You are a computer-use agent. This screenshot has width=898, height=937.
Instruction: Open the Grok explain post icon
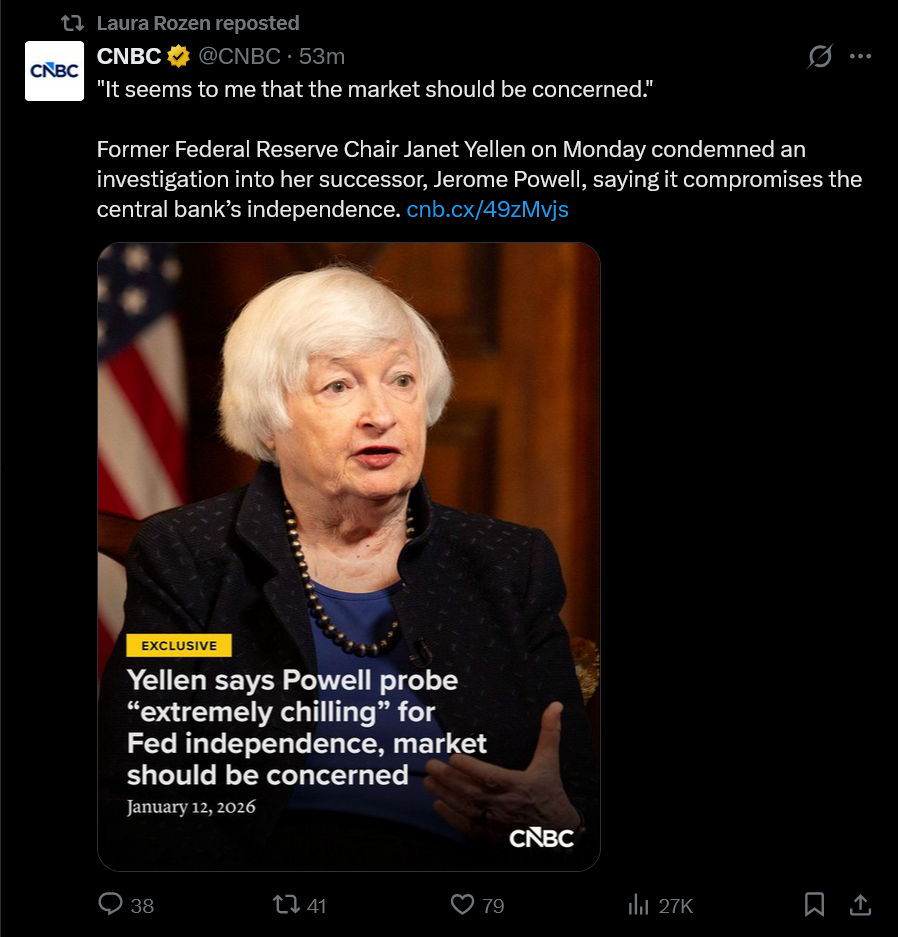point(820,56)
